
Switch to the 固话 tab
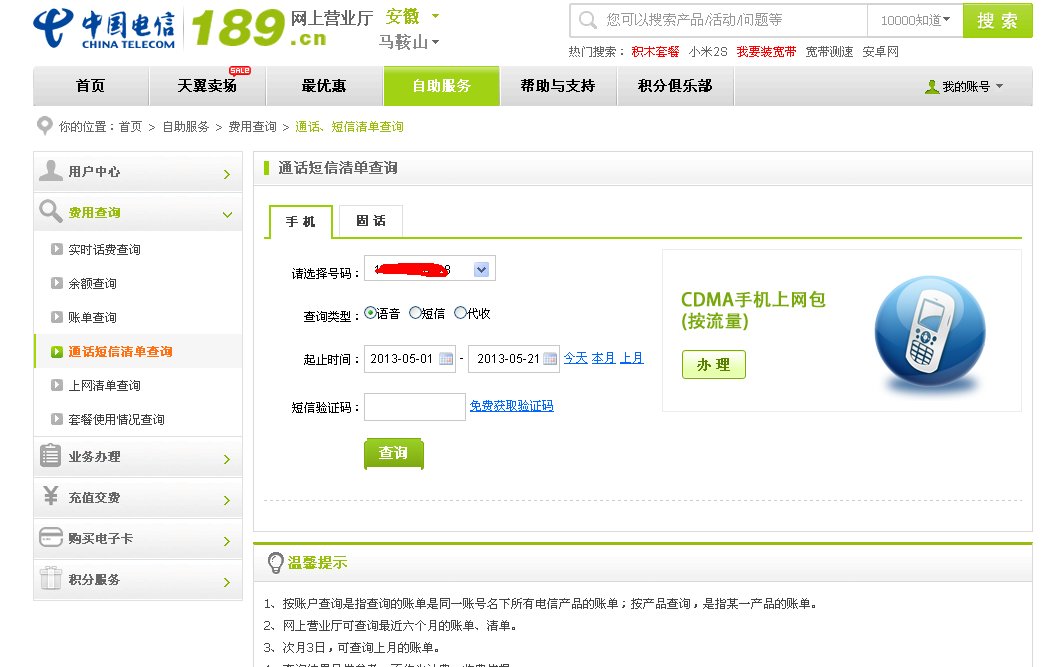(370, 221)
